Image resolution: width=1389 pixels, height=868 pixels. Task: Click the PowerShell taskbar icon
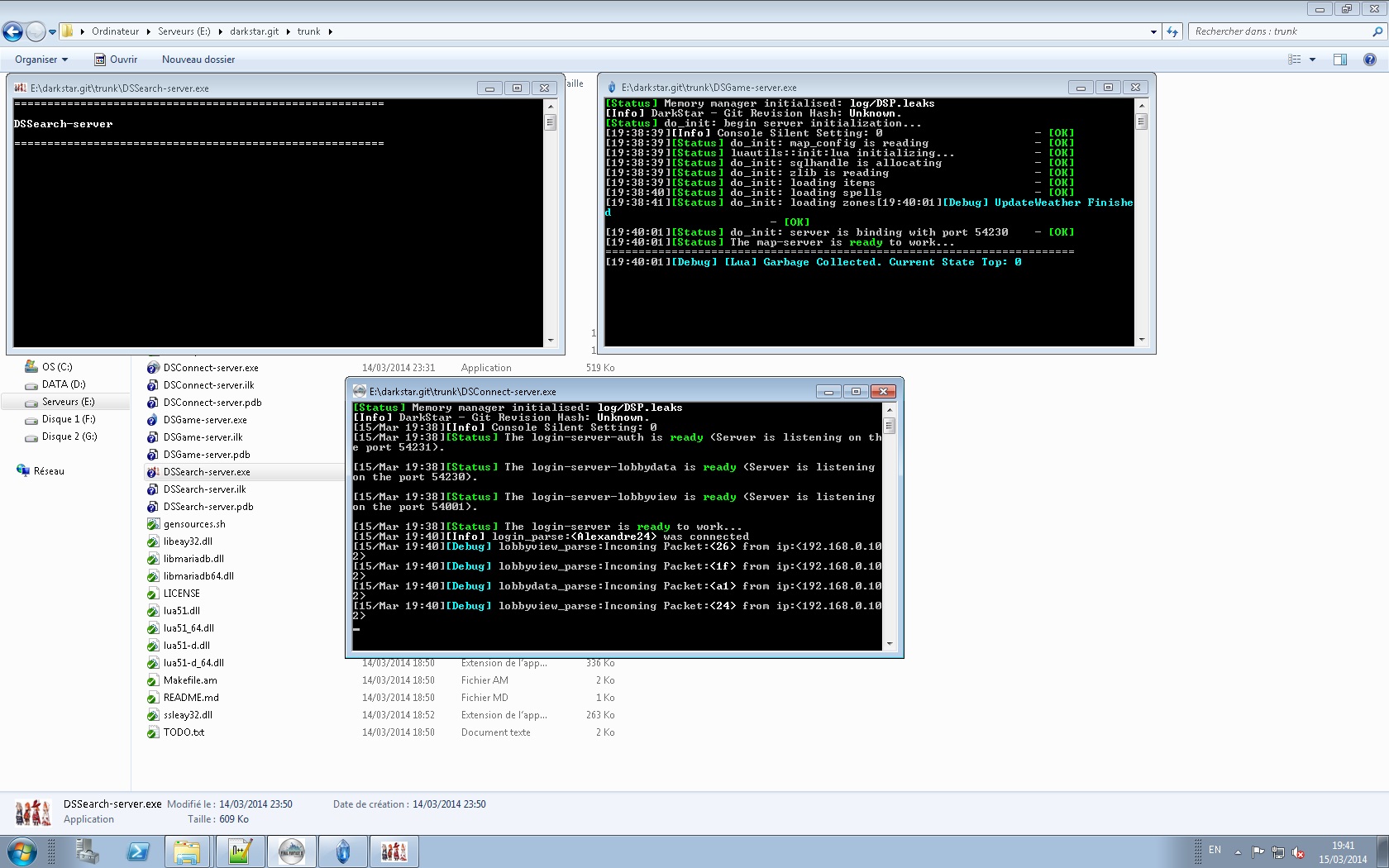[x=137, y=851]
